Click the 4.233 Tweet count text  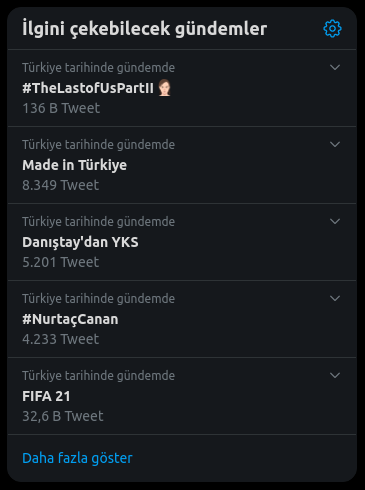60,339
